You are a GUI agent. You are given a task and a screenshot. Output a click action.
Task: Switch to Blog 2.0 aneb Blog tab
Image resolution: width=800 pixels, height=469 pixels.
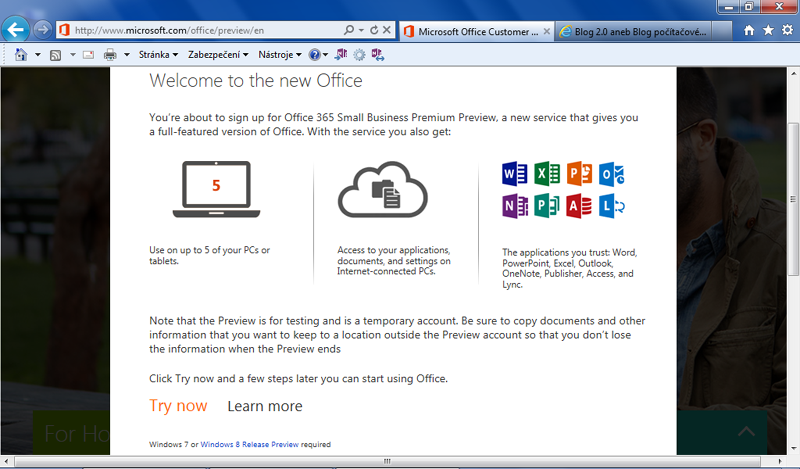[x=633, y=32]
